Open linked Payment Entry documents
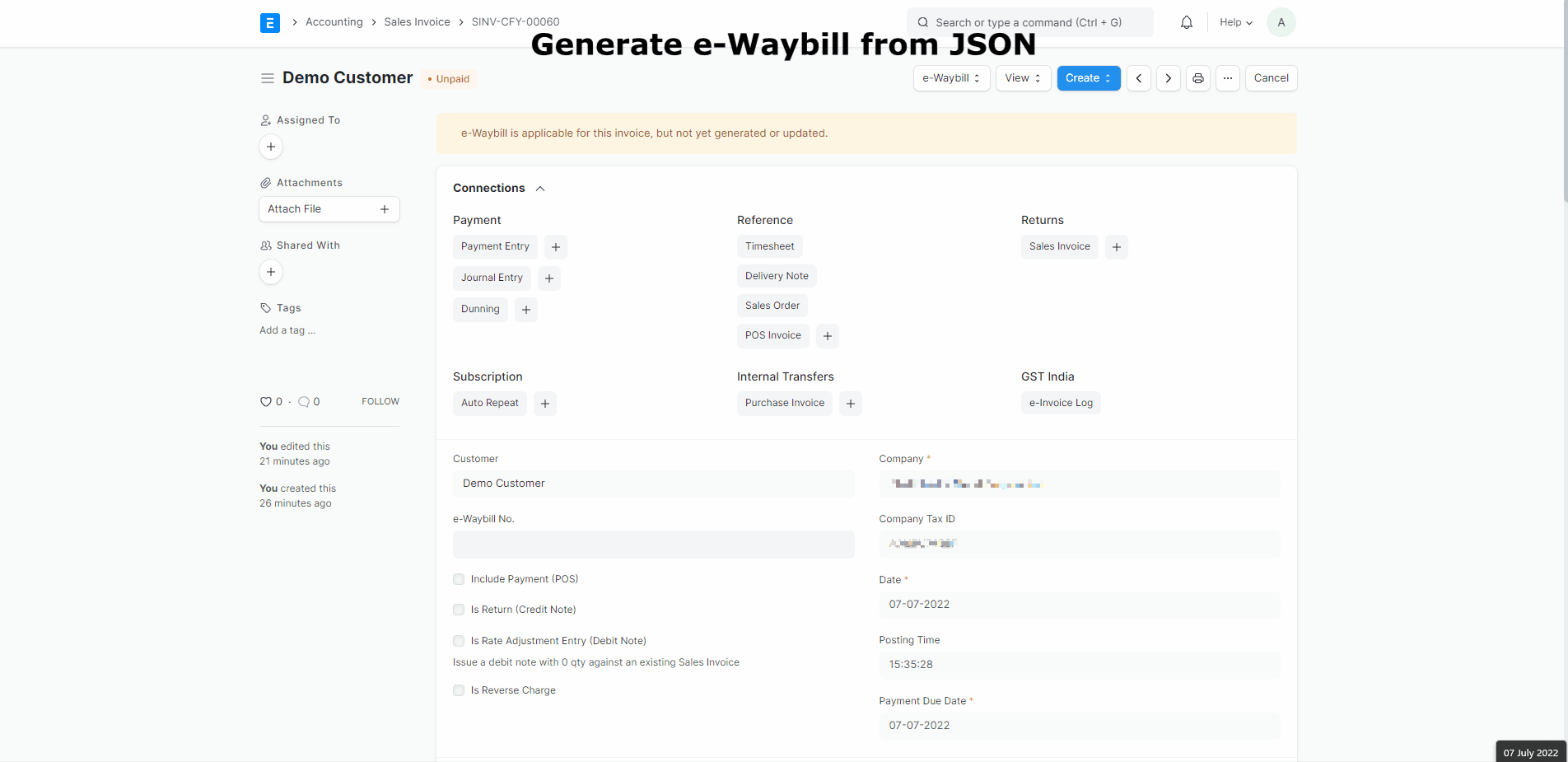This screenshot has width=1568, height=762. coord(495,246)
